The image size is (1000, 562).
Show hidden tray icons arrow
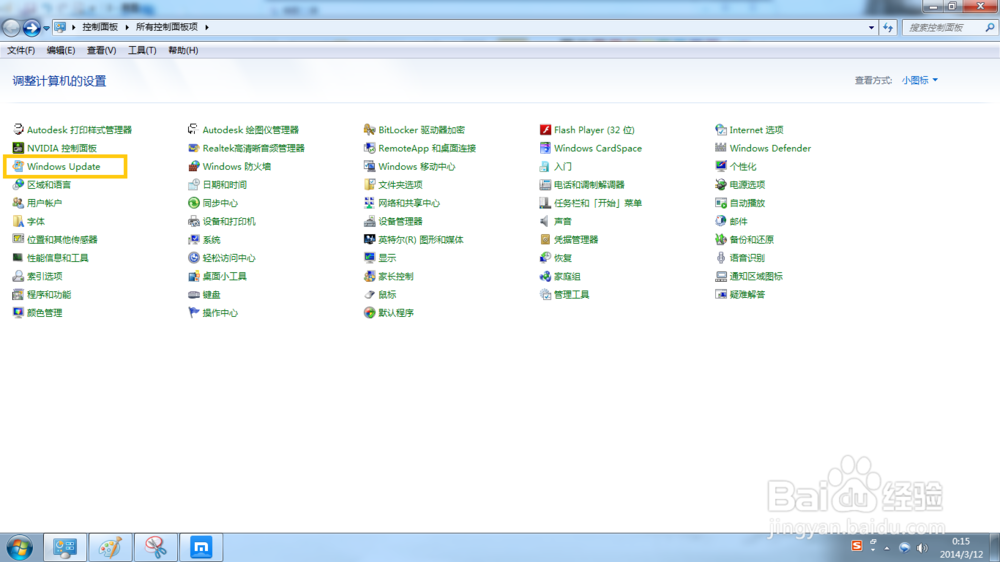(886, 548)
